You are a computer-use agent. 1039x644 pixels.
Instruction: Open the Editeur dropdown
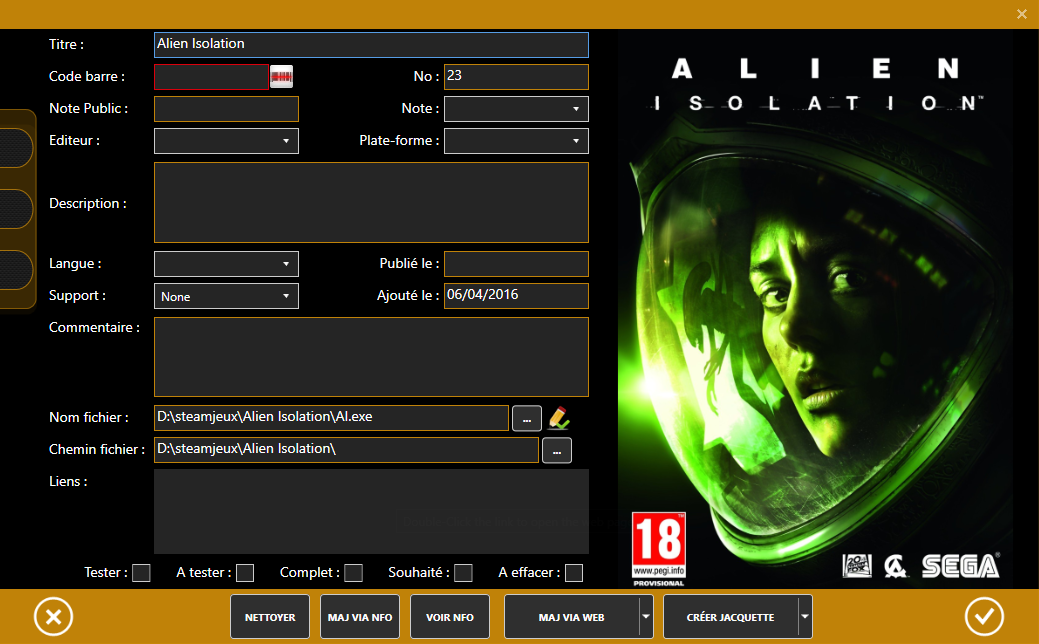[226, 141]
